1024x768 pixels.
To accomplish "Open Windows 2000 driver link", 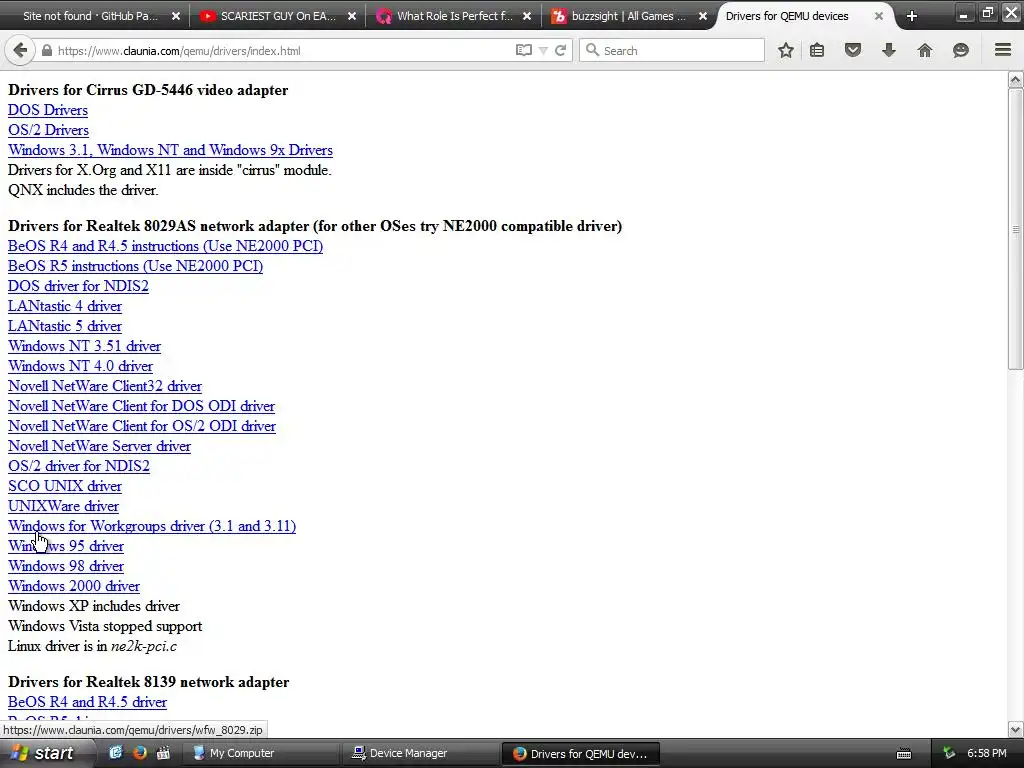I will (74, 586).
